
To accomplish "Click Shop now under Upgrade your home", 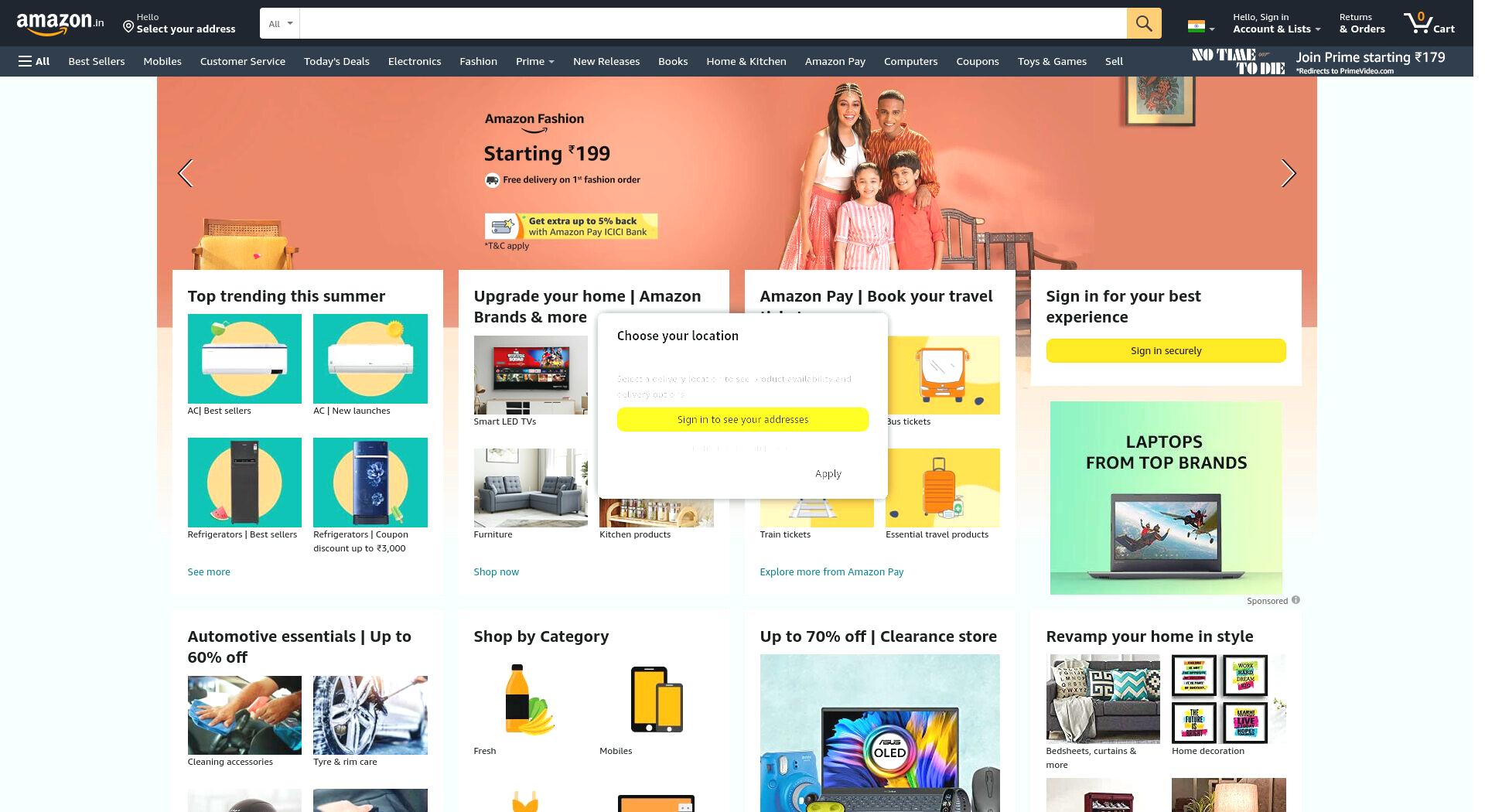I will pyautogui.click(x=496, y=571).
